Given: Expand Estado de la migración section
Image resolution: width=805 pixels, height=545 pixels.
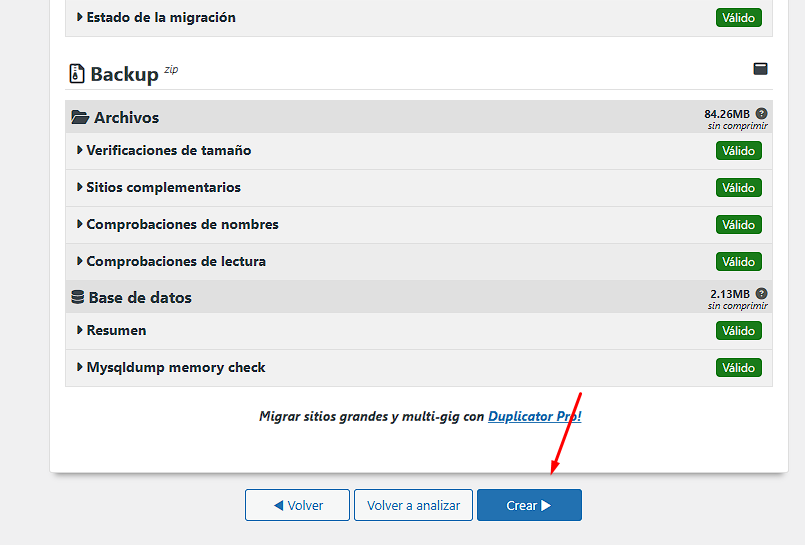Looking at the screenshot, I should (x=160, y=17).
